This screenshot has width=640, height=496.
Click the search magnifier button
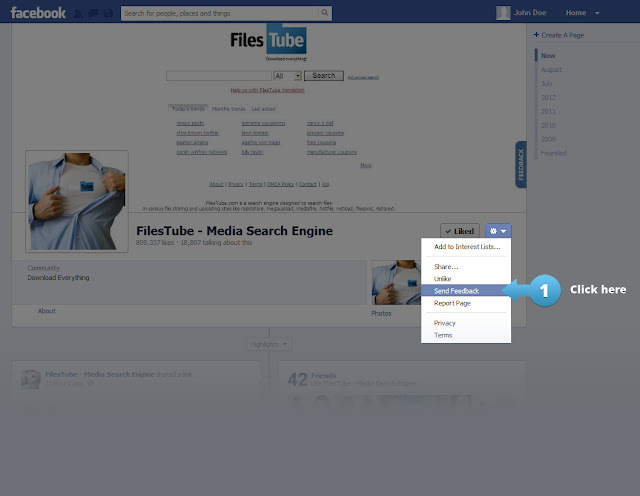(324, 13)
